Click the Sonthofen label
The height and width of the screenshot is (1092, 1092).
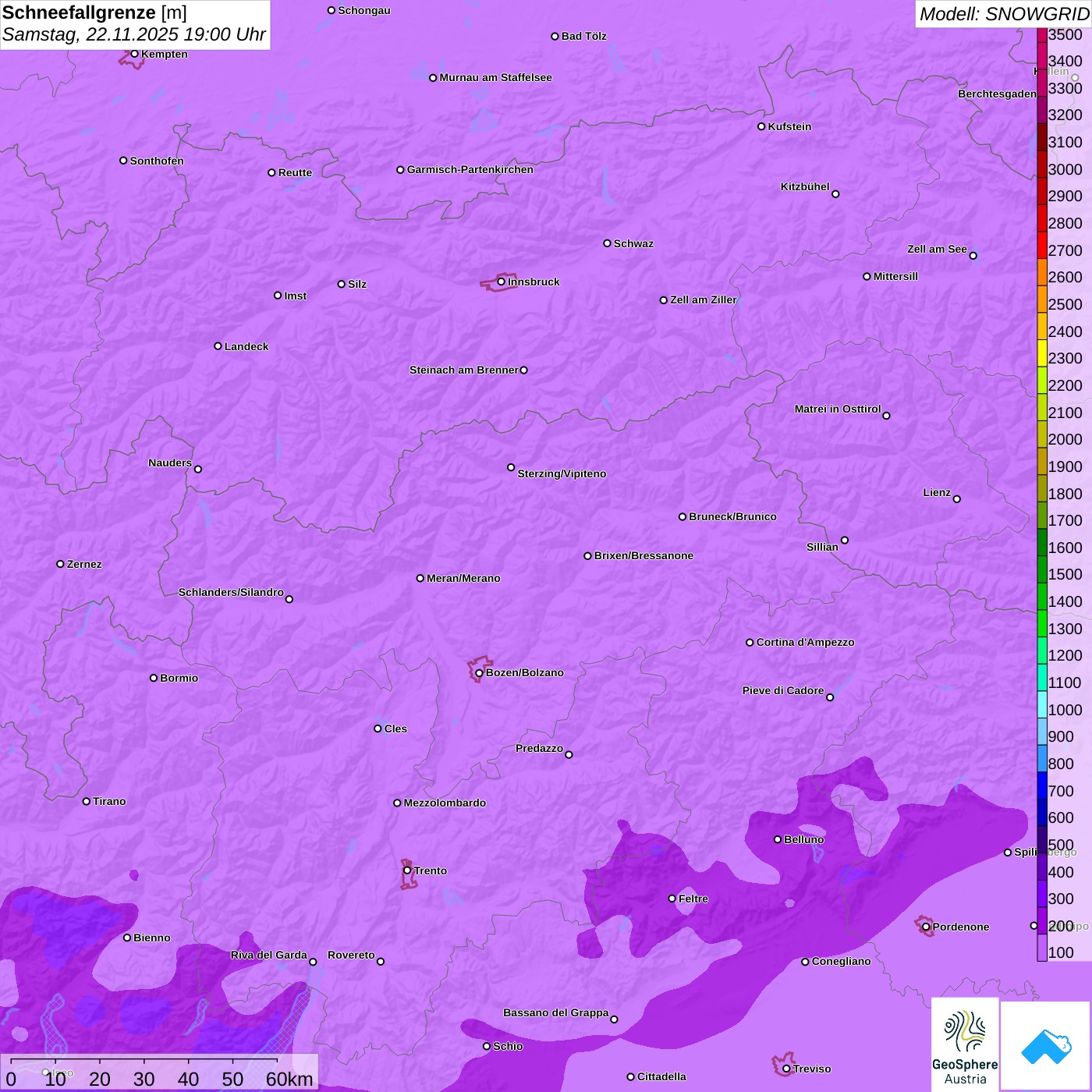pyautogui.click(x=157, y=161)
